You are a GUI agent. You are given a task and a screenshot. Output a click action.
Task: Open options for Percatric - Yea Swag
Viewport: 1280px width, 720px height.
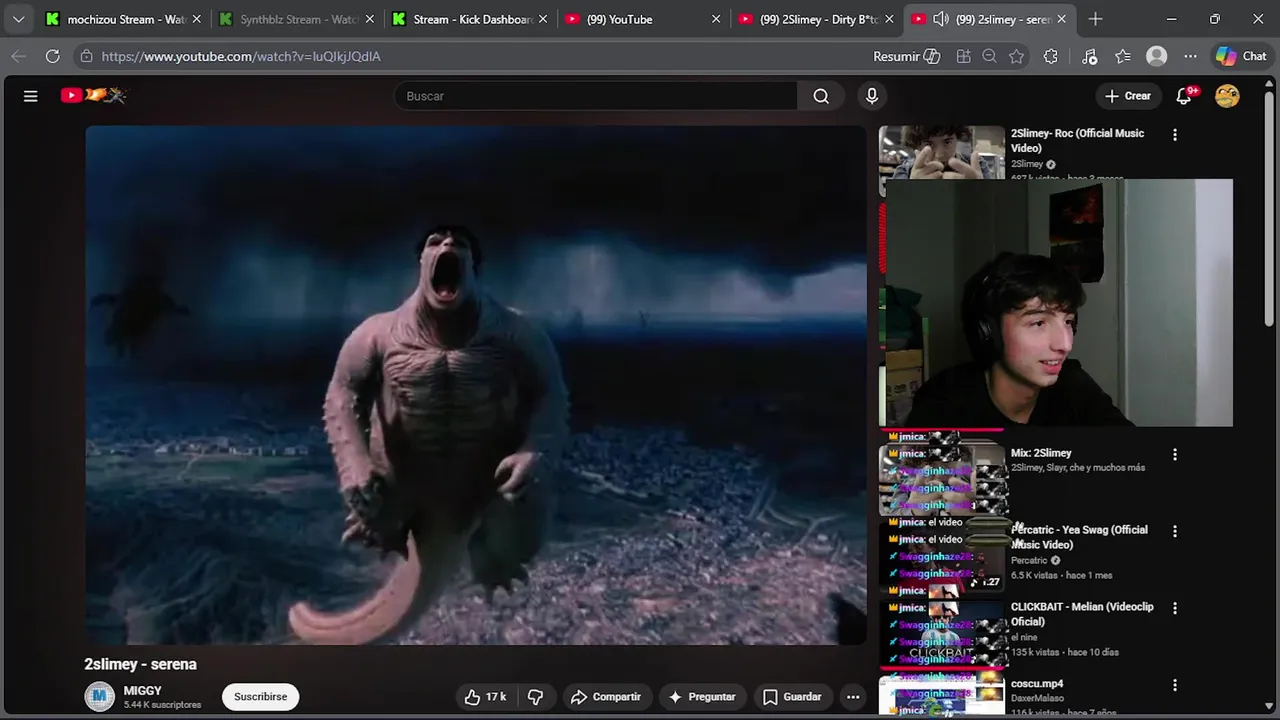[x=1175, y=531]
